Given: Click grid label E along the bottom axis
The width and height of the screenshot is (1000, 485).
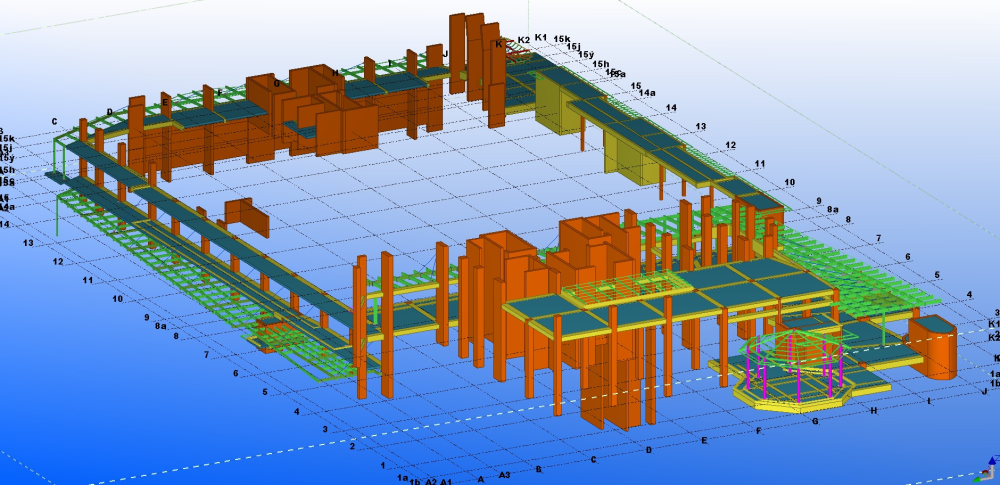Looking at the screenshot, I should click(x=704, y=440).
